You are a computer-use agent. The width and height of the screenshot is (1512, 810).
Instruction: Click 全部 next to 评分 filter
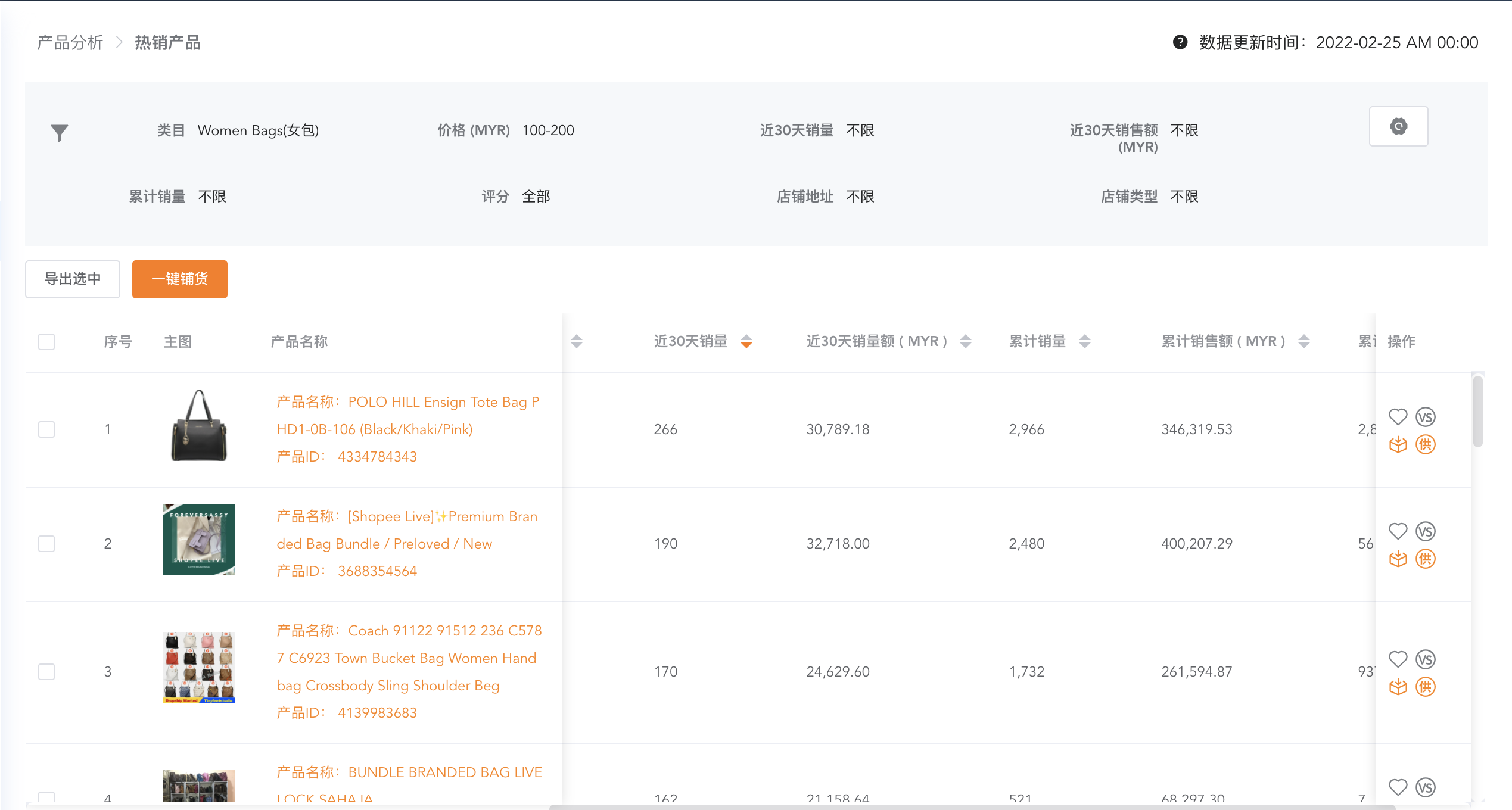536,197
